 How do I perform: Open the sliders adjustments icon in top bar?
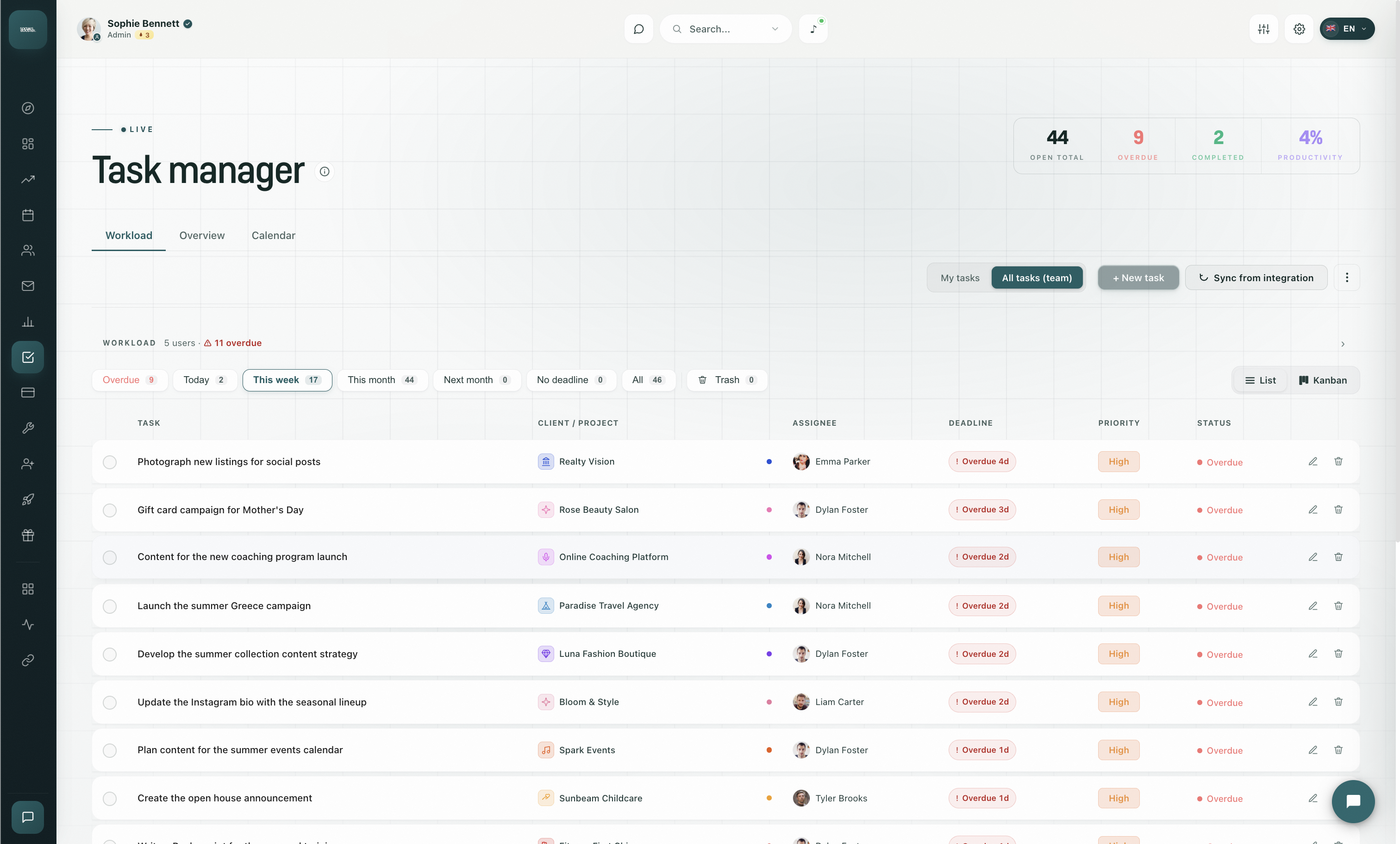[x=1263, y=29]
